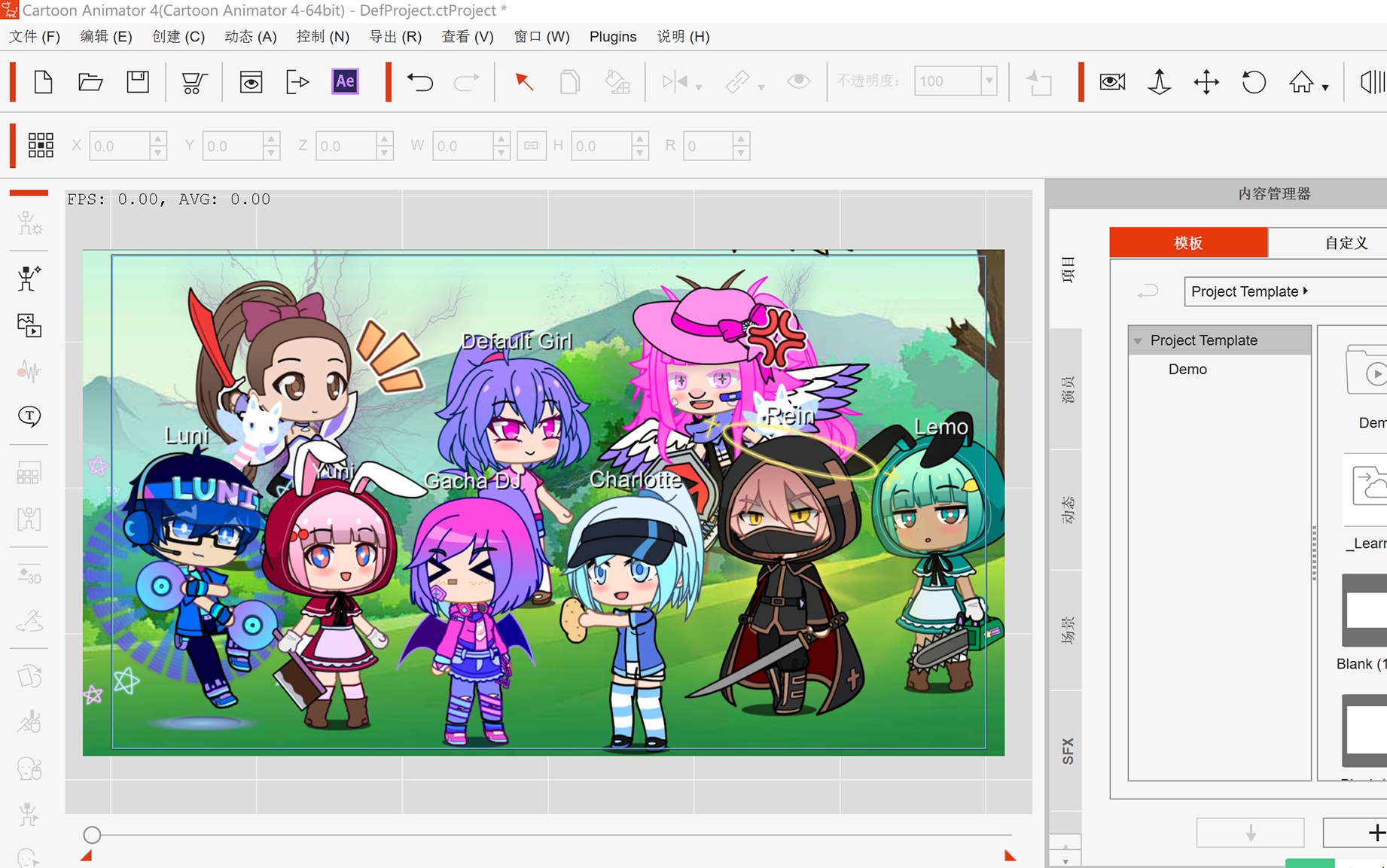
Task: Select the 场景 side tab
Action: [x=1067, y=630]
